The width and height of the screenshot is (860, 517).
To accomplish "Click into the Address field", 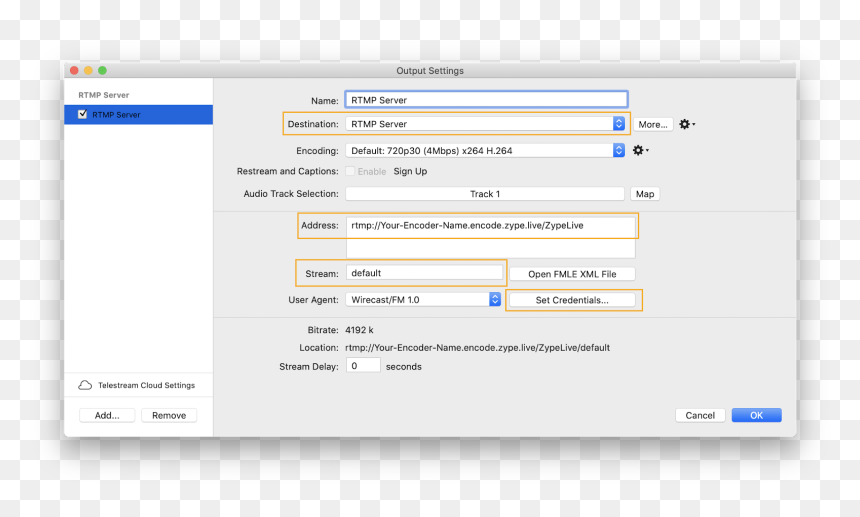I will pos(490,237).
